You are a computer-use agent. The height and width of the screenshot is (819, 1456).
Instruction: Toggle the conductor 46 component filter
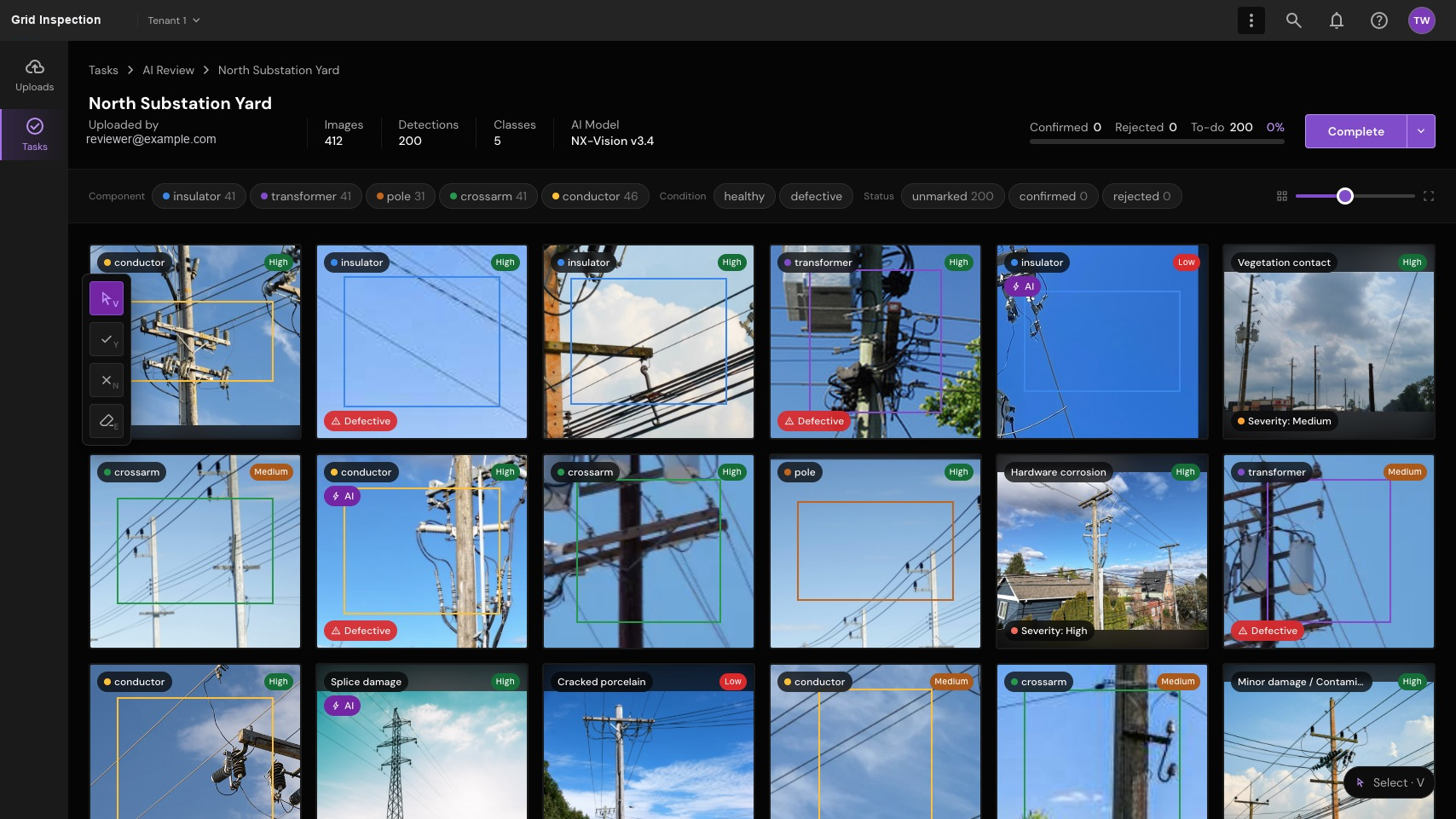click(x=595, y=196)
